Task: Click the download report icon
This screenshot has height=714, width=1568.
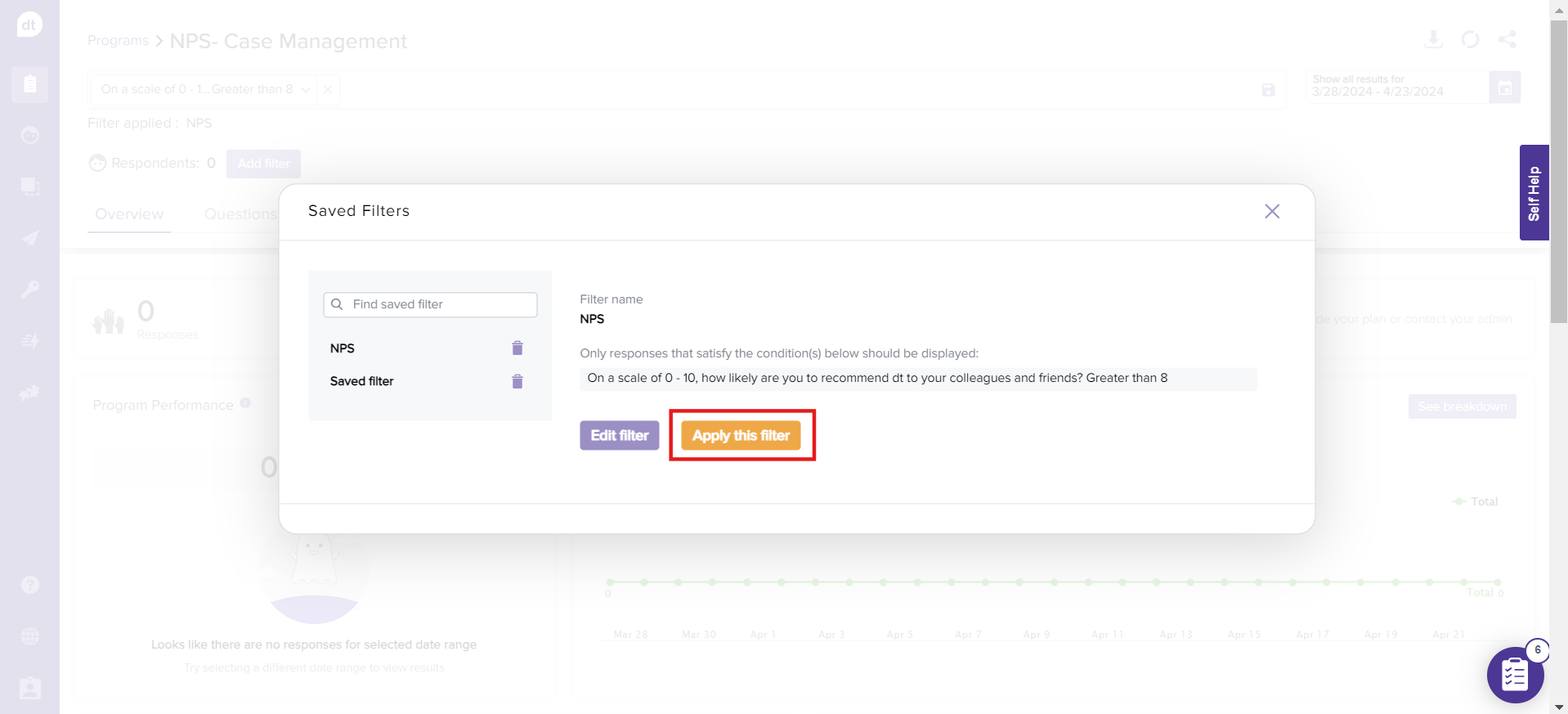Action: 1433,39
